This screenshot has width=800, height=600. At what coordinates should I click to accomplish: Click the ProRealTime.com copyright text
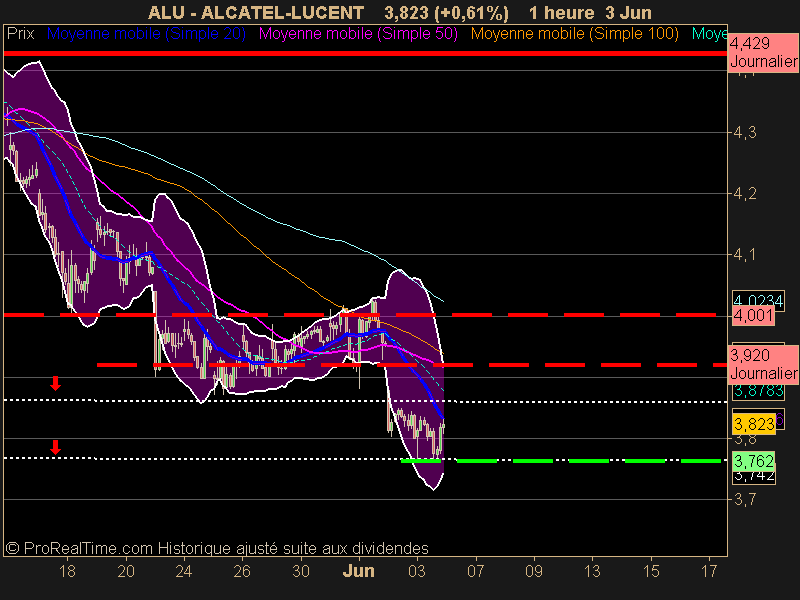(217, 548)
